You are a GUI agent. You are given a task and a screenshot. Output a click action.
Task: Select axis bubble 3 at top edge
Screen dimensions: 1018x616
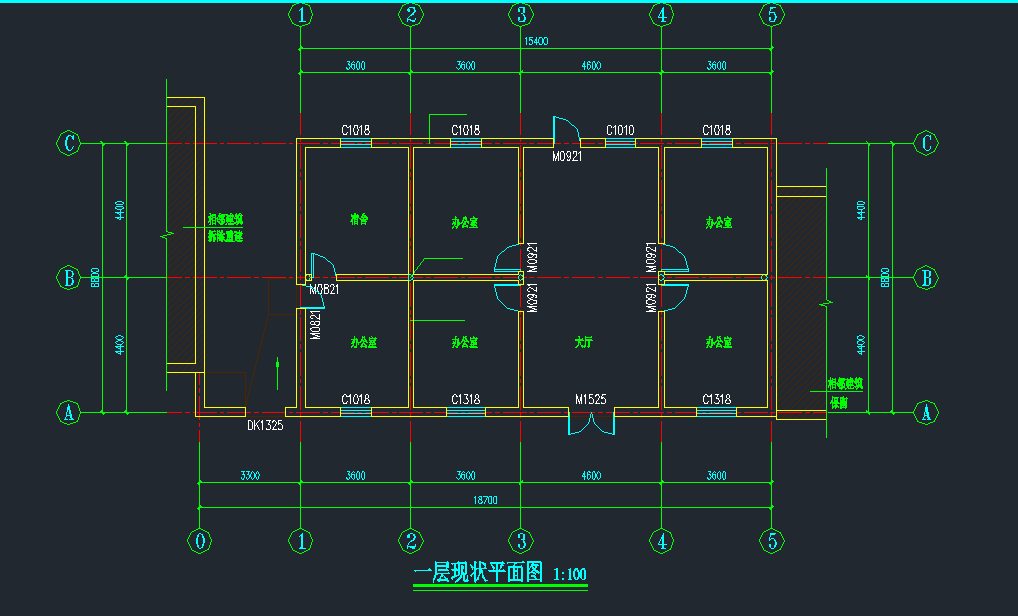click(x=520, y=14)
